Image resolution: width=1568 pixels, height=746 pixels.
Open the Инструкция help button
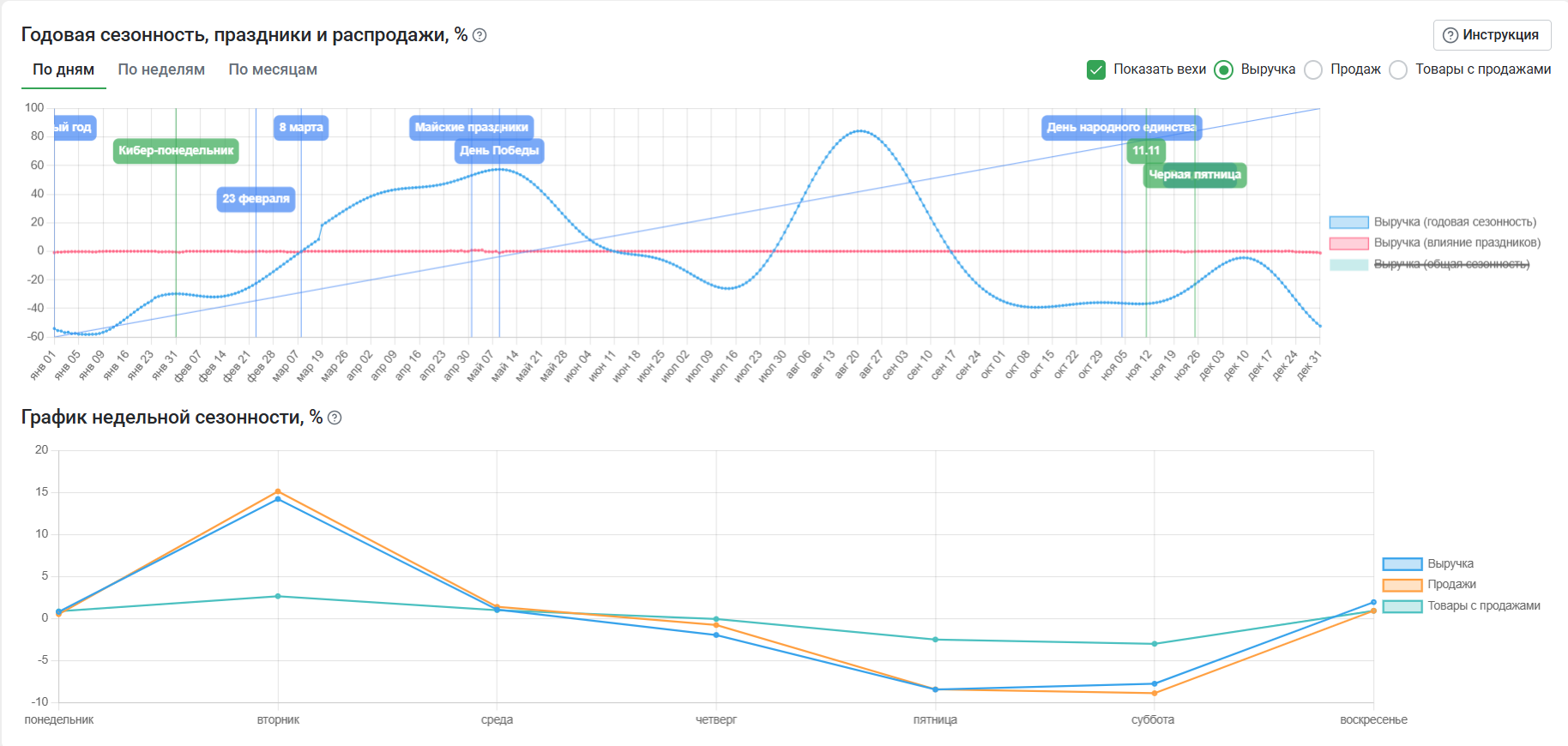click(1492, 35)
